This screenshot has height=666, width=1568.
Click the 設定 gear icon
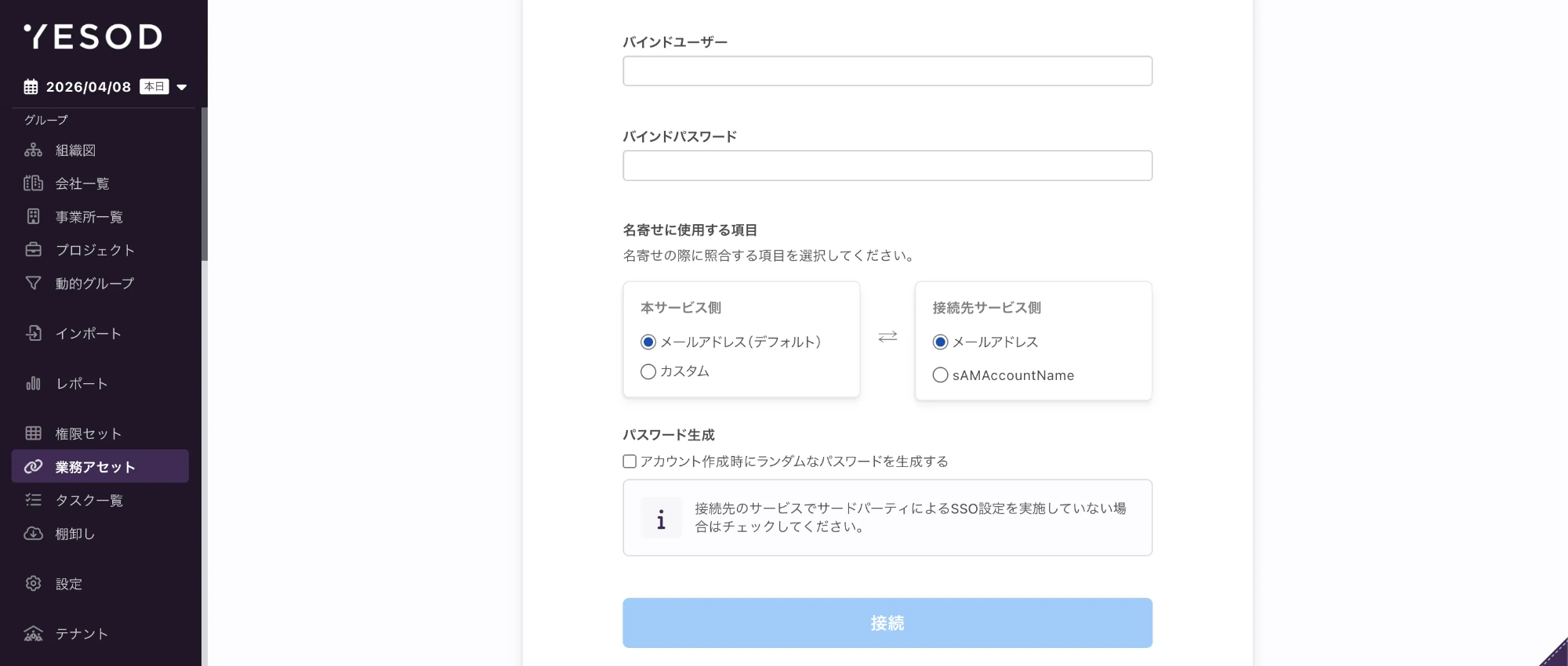[x=33, y=584]
